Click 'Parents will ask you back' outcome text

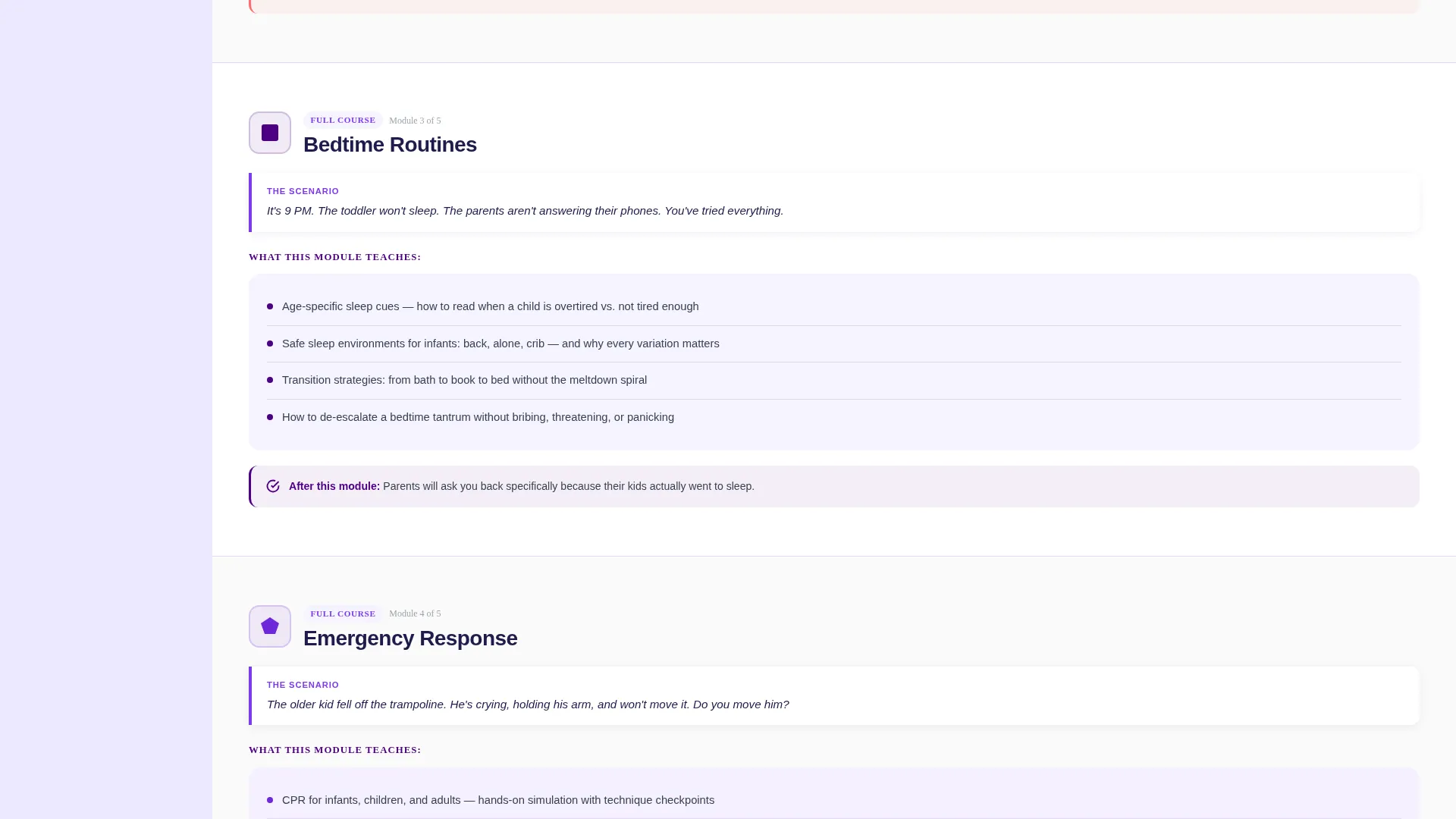click(569, 486)
